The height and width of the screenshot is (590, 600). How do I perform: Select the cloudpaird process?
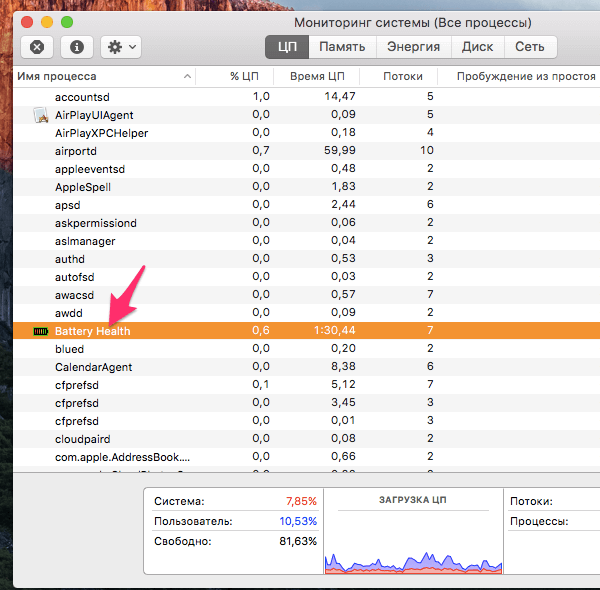pos(83,439)
